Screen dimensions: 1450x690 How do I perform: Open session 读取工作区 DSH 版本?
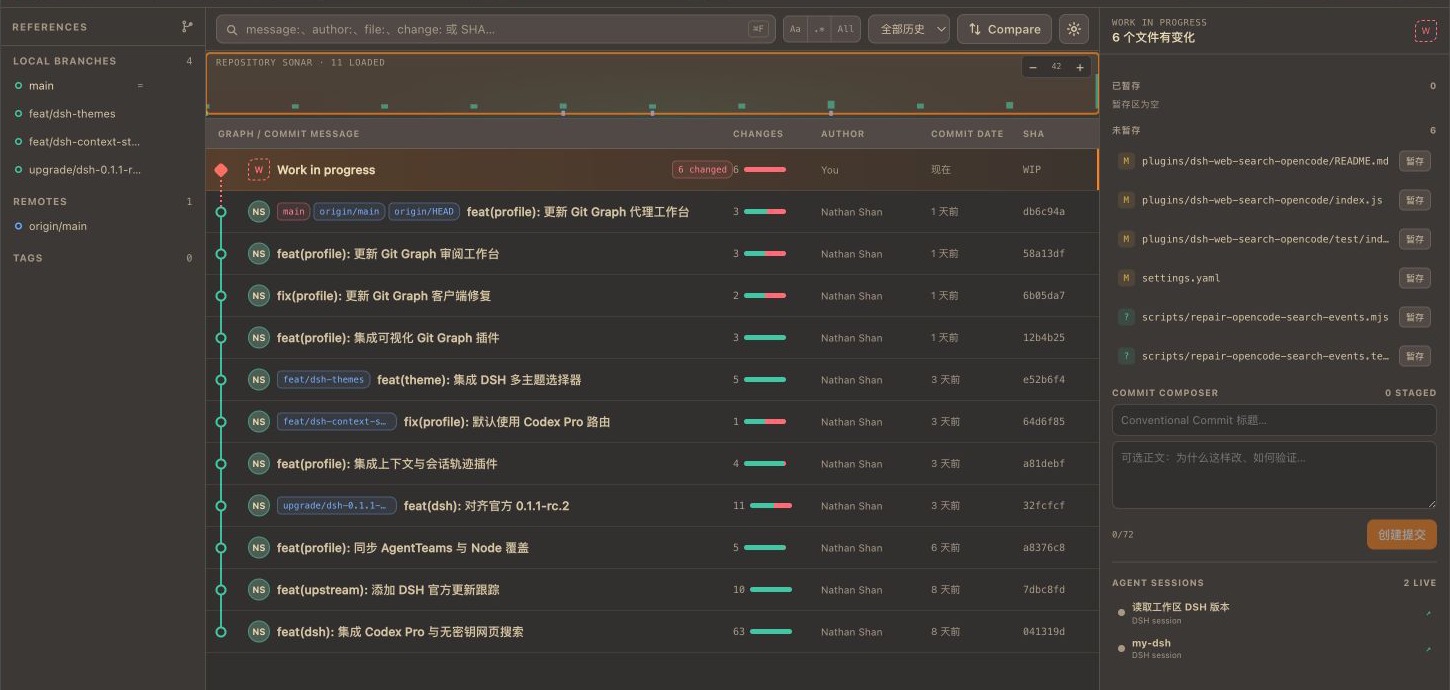[1274, 613]
